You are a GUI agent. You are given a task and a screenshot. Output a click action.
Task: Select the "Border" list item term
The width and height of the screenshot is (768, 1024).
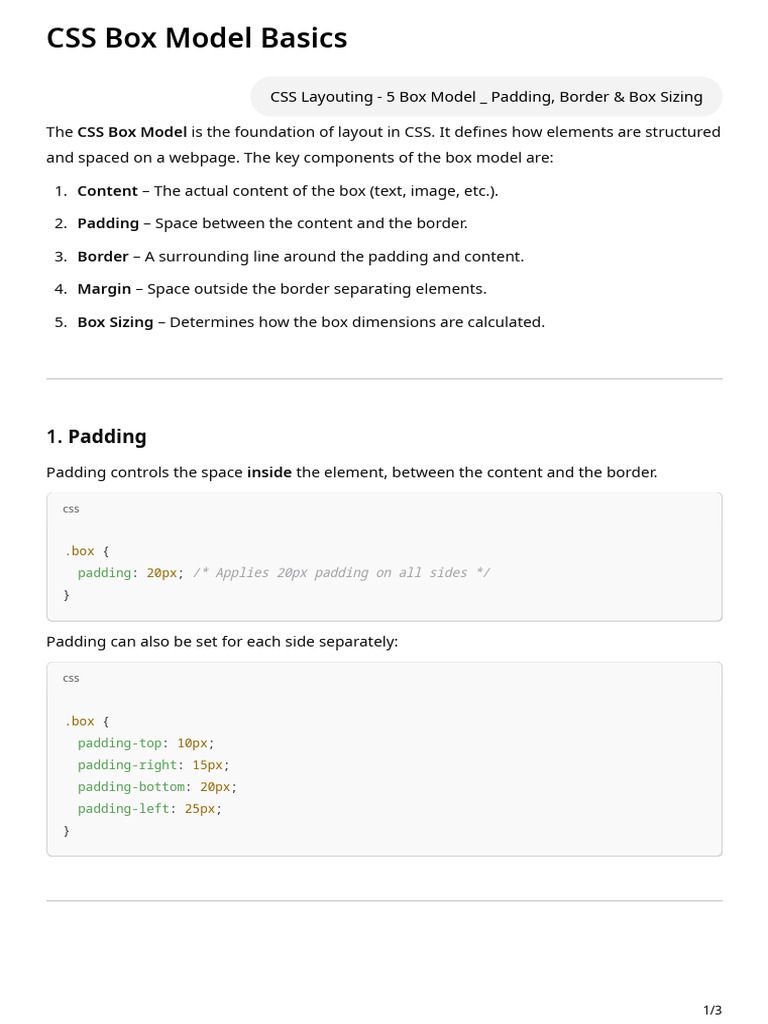coord(103,257)
